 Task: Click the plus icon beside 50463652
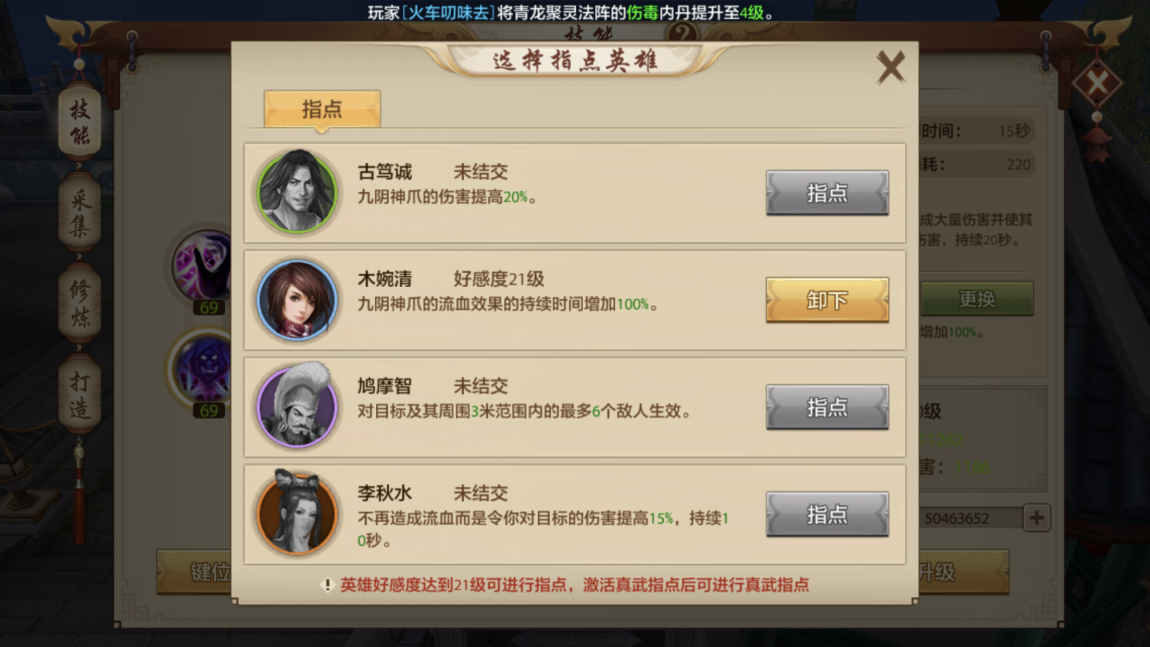pyautogui.click(x=1036, y=518)
